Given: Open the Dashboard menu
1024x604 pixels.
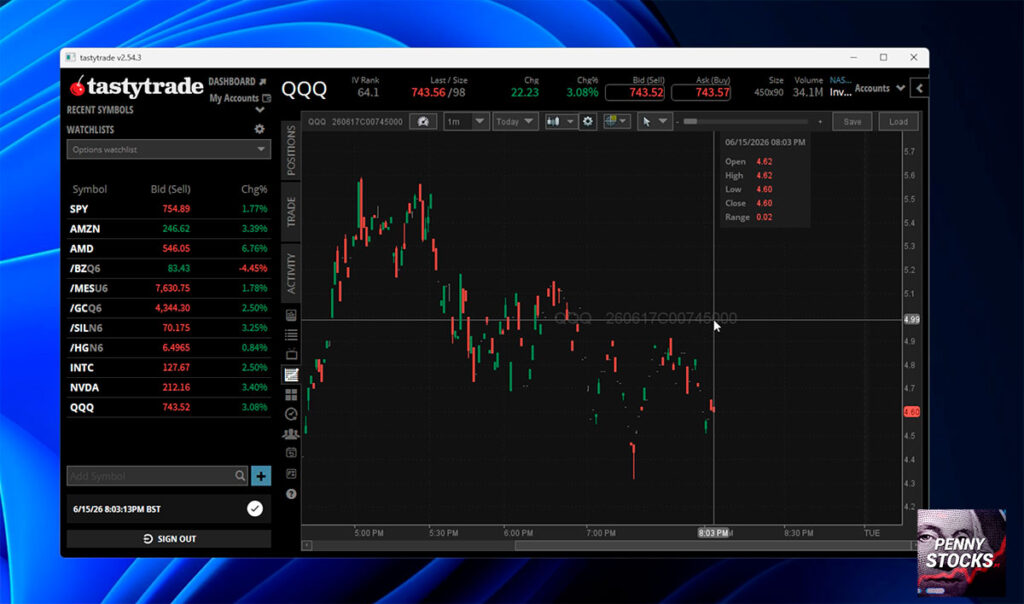Looking at the screenshot, I should (x=232, y=82).
